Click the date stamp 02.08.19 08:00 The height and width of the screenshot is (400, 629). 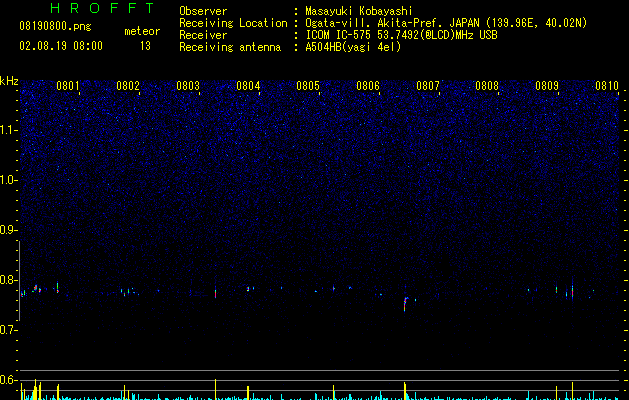pos(61,46)
